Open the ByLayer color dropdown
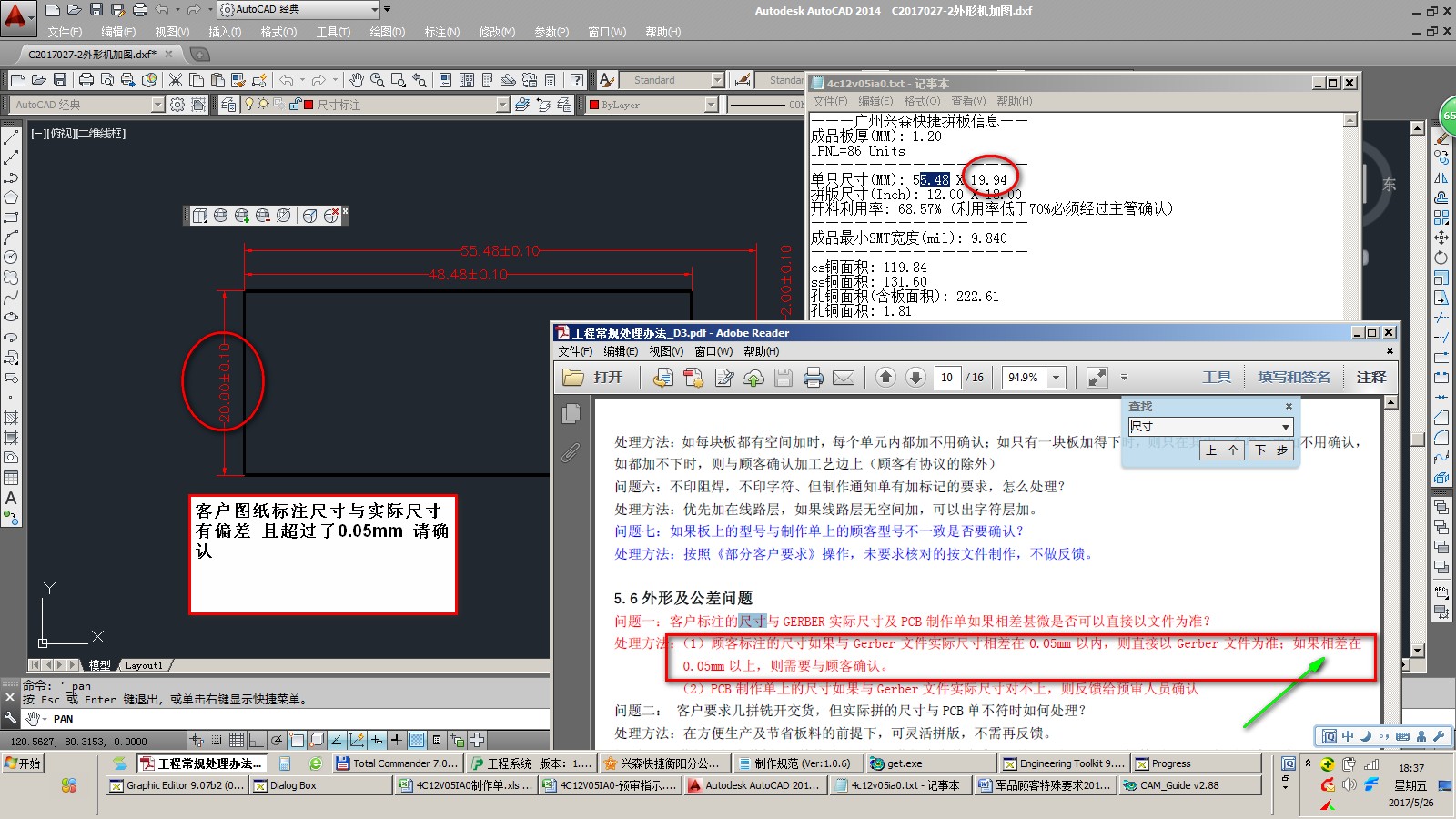 (x=711, y=105)
